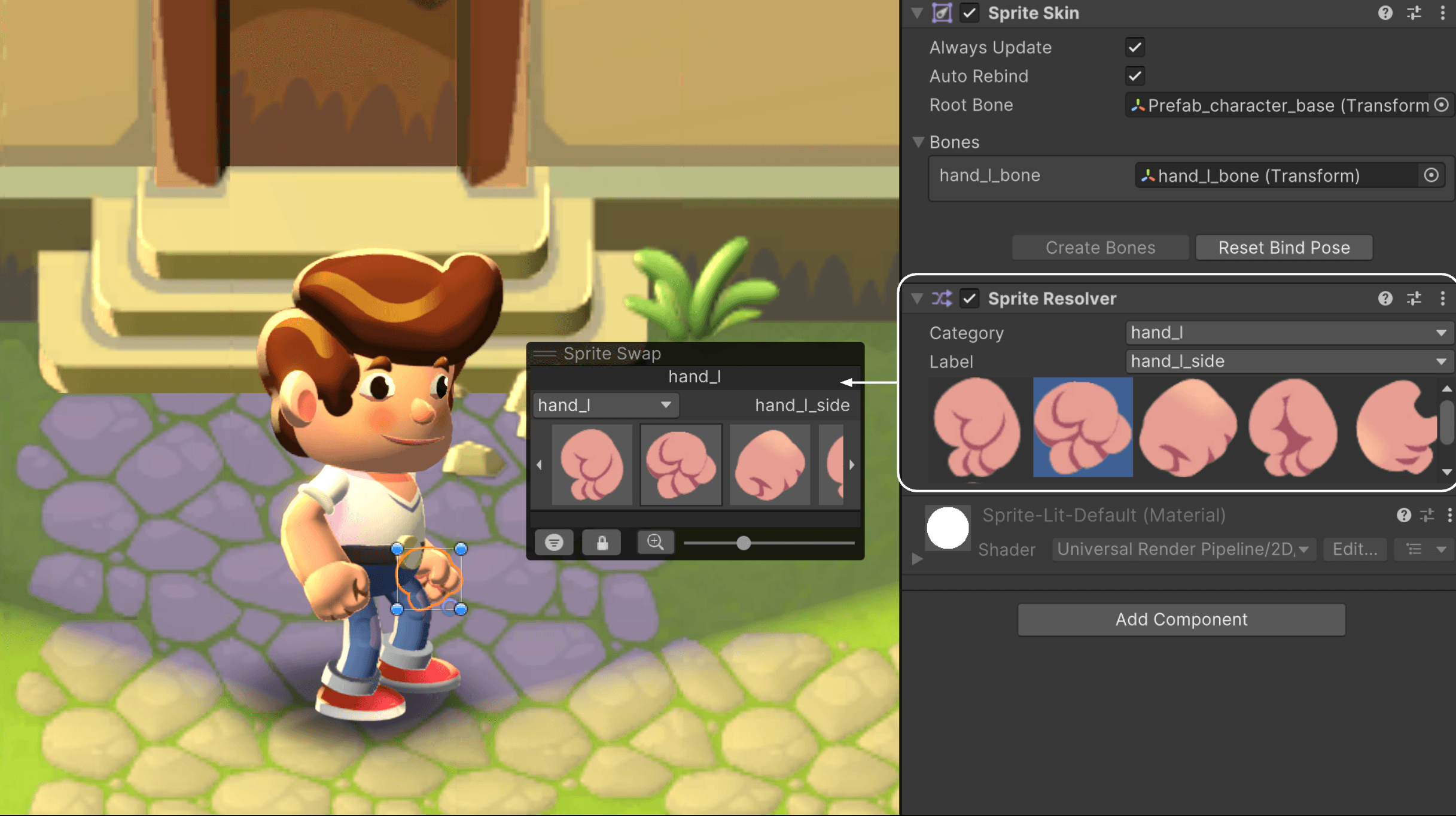Image resolution: width=1456 pixels, height=816 pixels.
Task: Disable the Sprite Resolver component checkbox
Action: tap(969, 299)
